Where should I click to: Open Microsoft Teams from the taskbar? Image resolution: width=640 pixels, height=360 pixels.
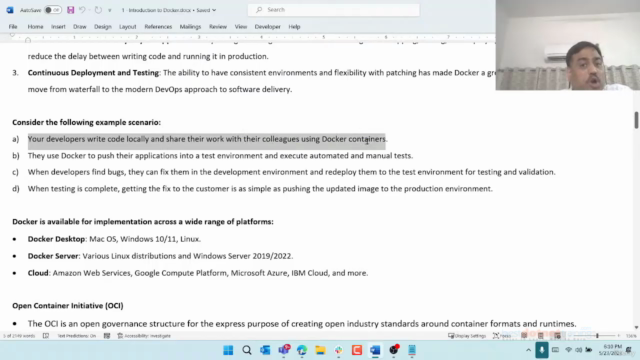pyautogui.click(x=284, y=350)
